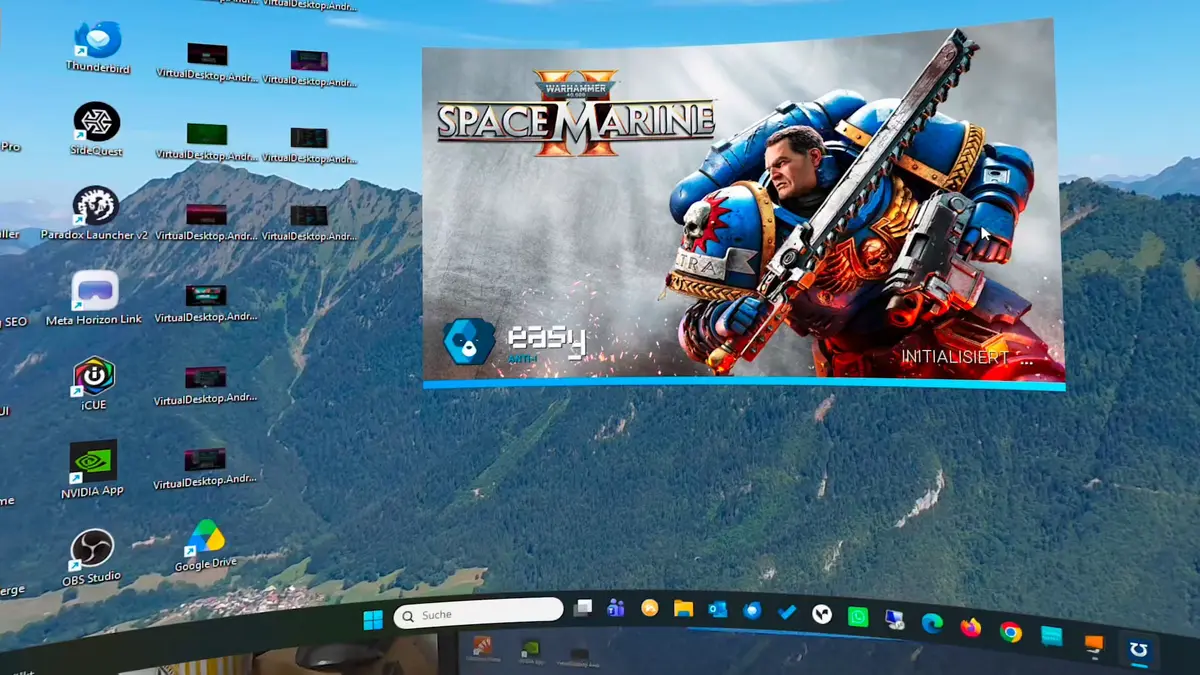This screenshot has width=1200, height=675.
Task: Open the Thunderbird desktop shortcut
Action: [98, 46]
